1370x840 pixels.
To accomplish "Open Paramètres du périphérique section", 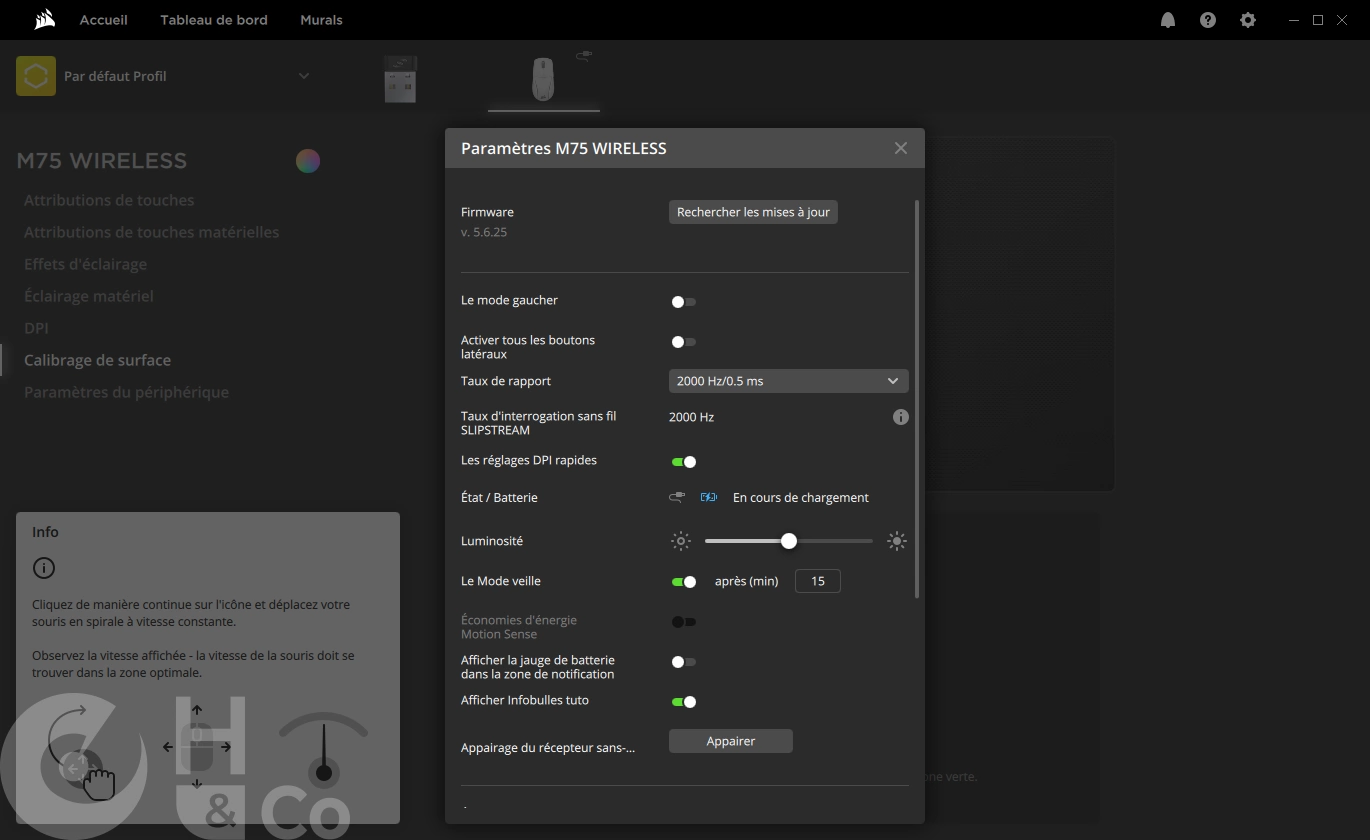I will click(x=126, y=392).
